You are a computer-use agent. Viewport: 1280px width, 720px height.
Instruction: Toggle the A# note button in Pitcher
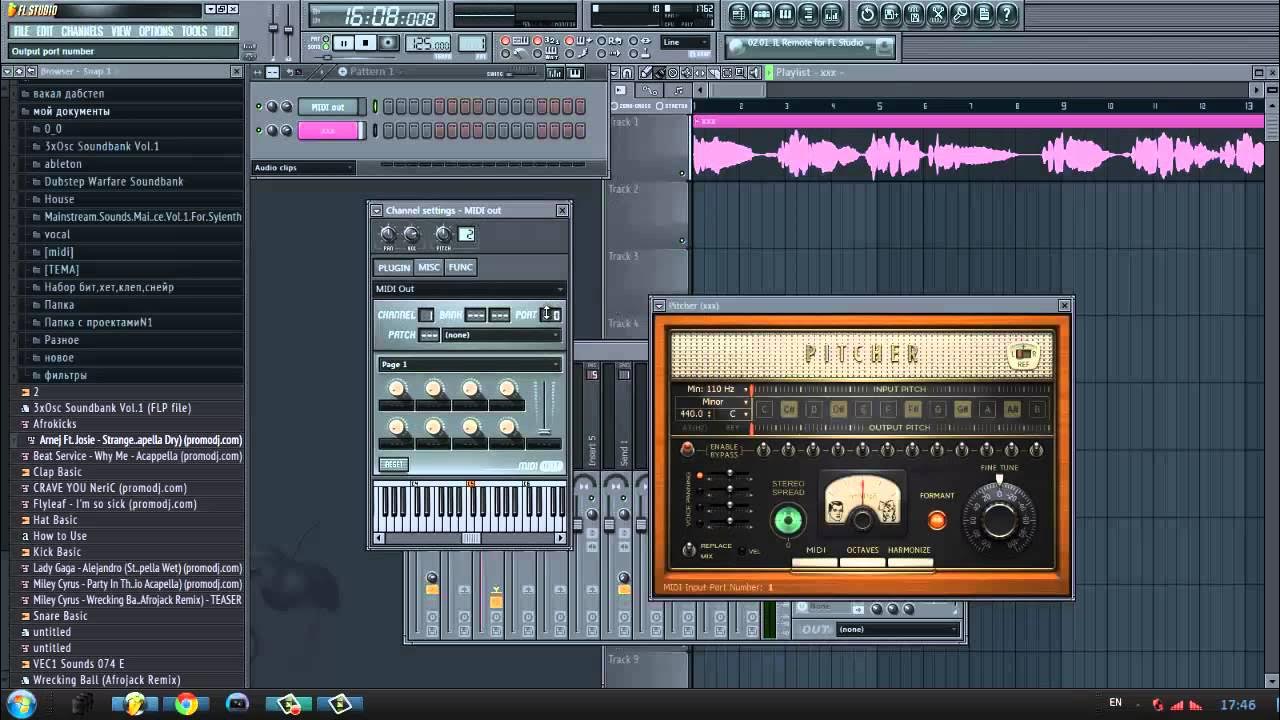(1012, 409)
